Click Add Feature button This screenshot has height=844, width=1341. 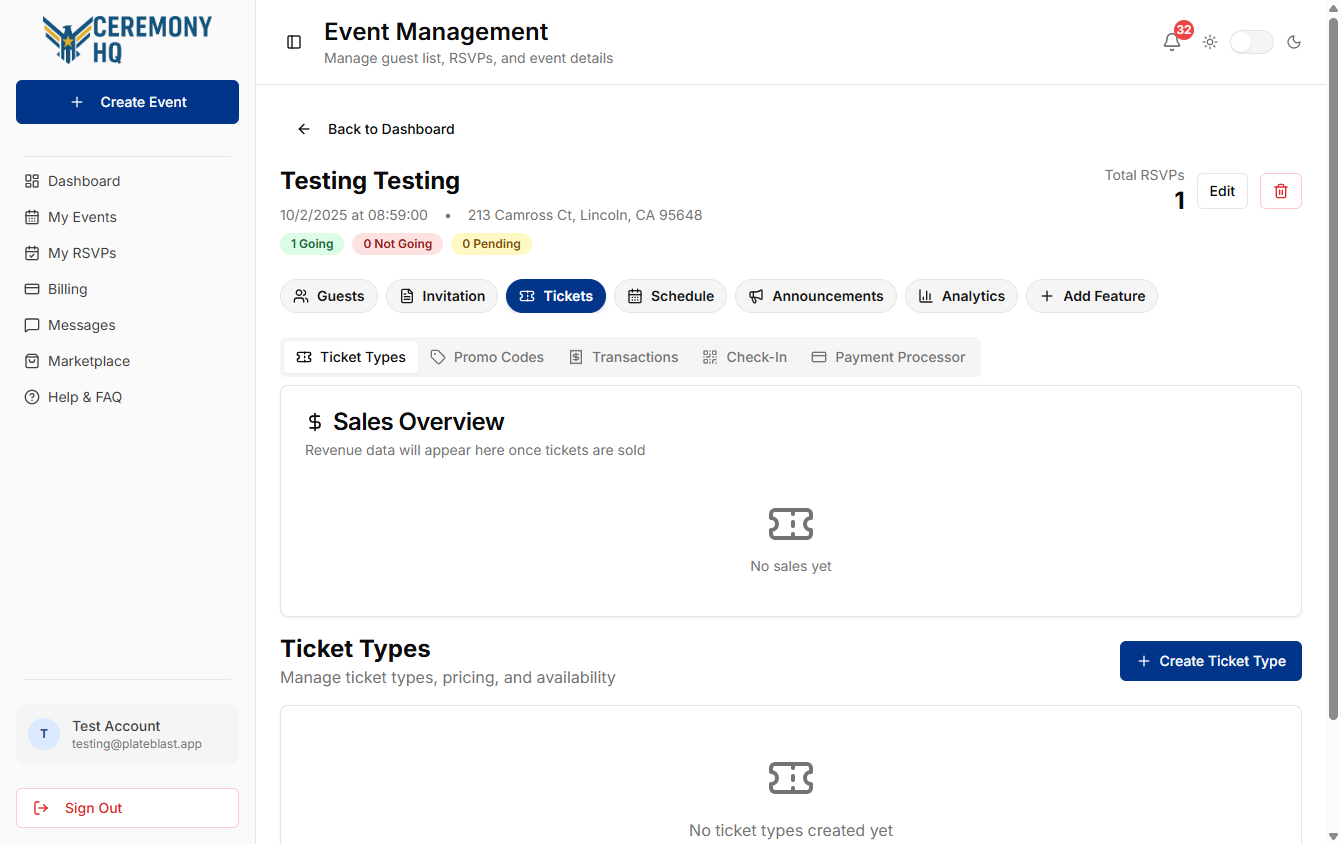[1092, 296]
